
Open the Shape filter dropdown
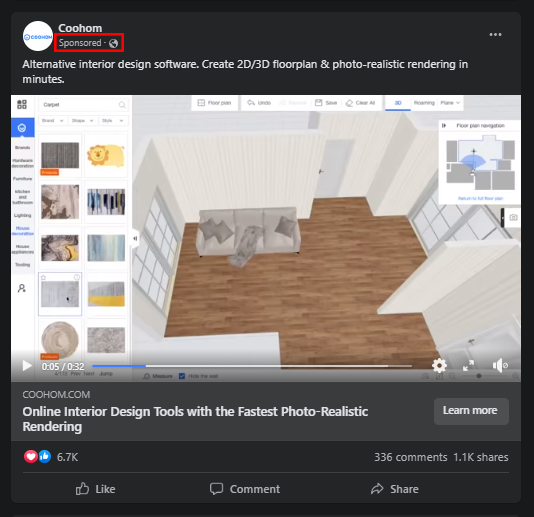pos(83,121)
